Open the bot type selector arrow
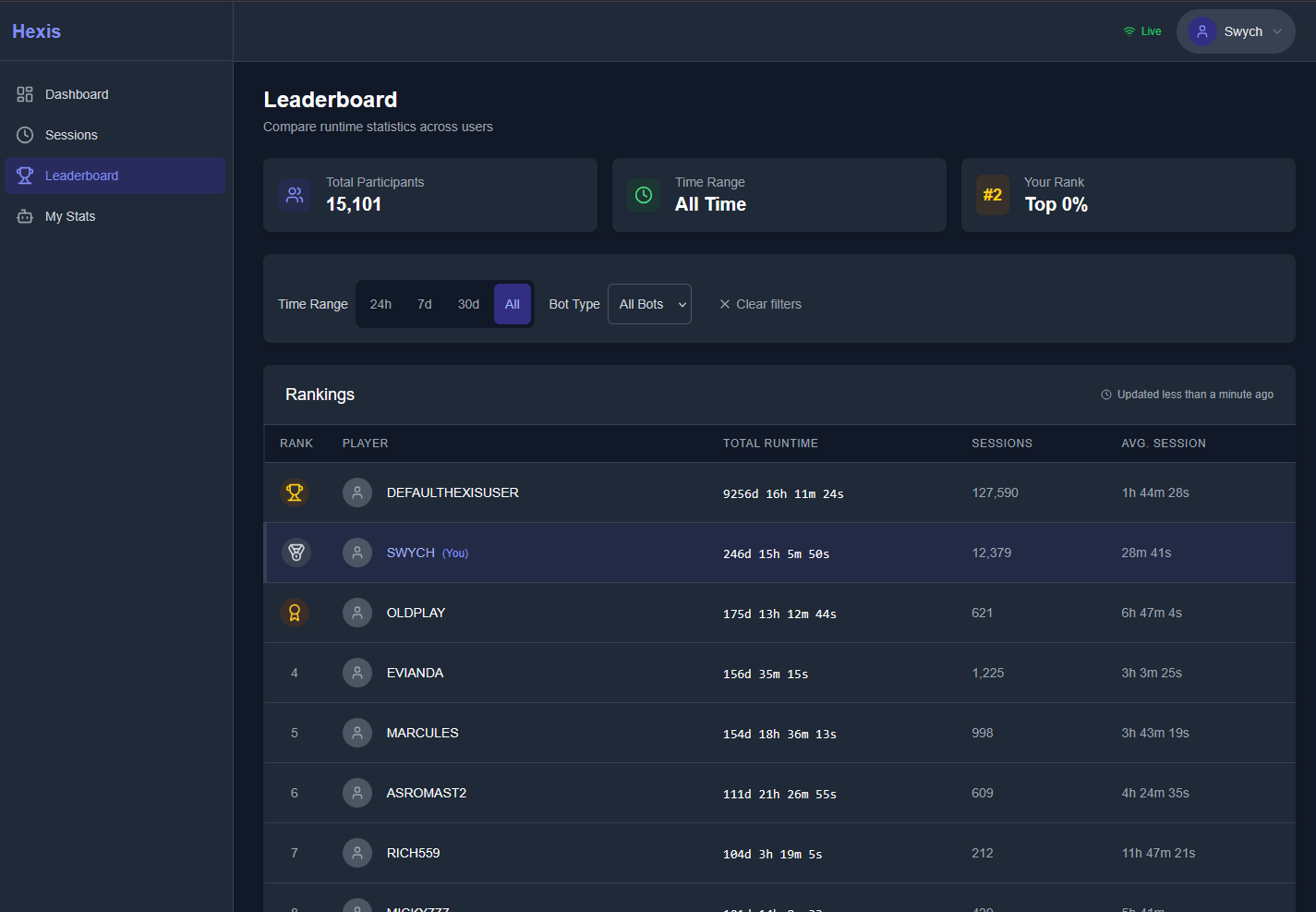1316x912 pixels. pos(682,303)
